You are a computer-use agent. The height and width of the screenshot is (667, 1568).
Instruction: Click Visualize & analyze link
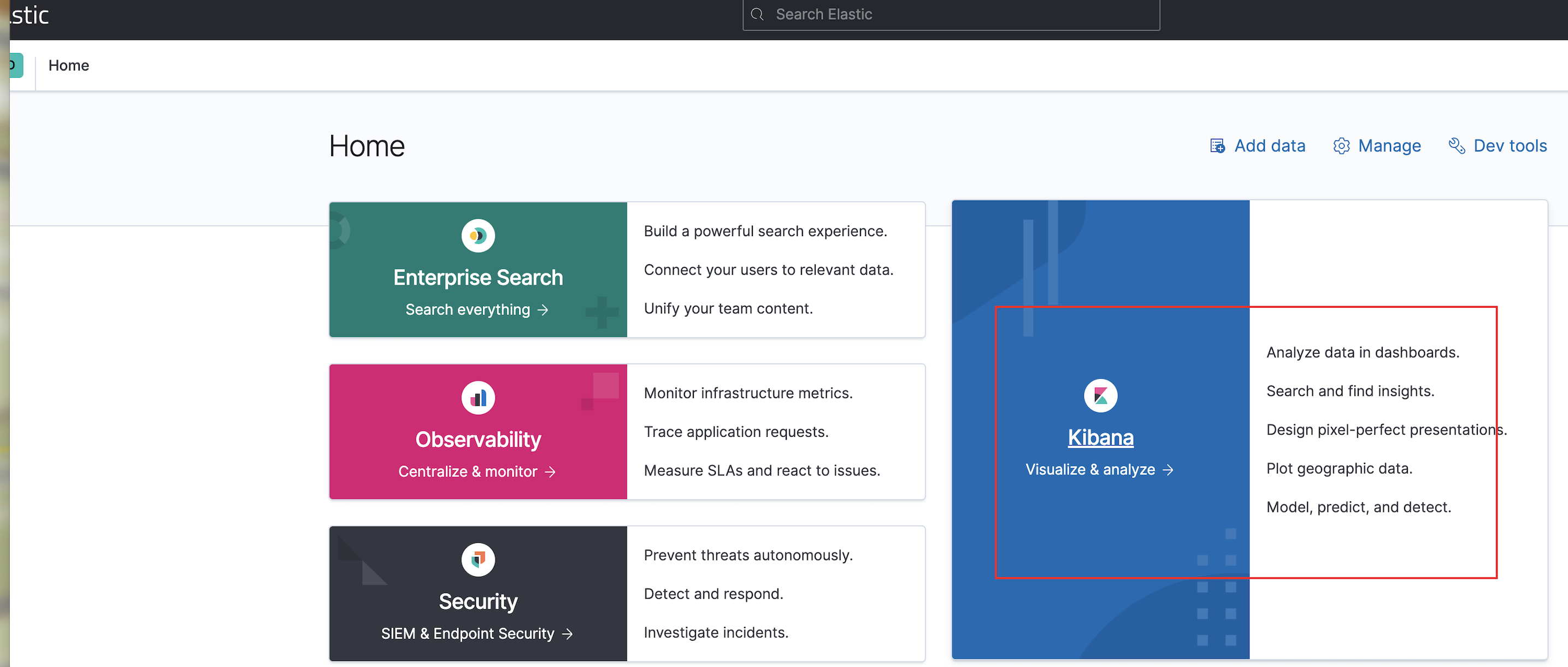coord(1100,470)
